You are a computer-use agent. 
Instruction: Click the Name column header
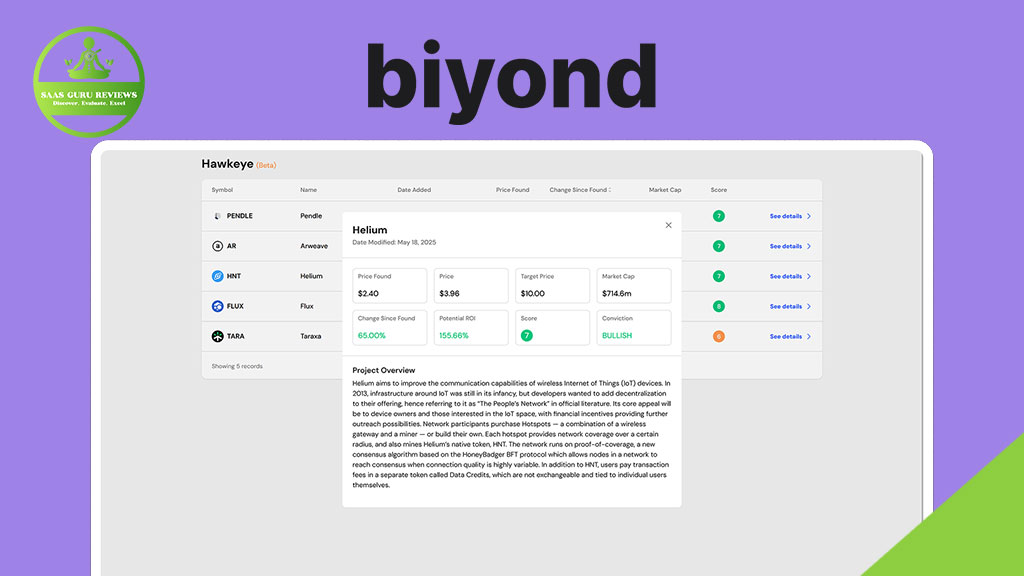308,190
